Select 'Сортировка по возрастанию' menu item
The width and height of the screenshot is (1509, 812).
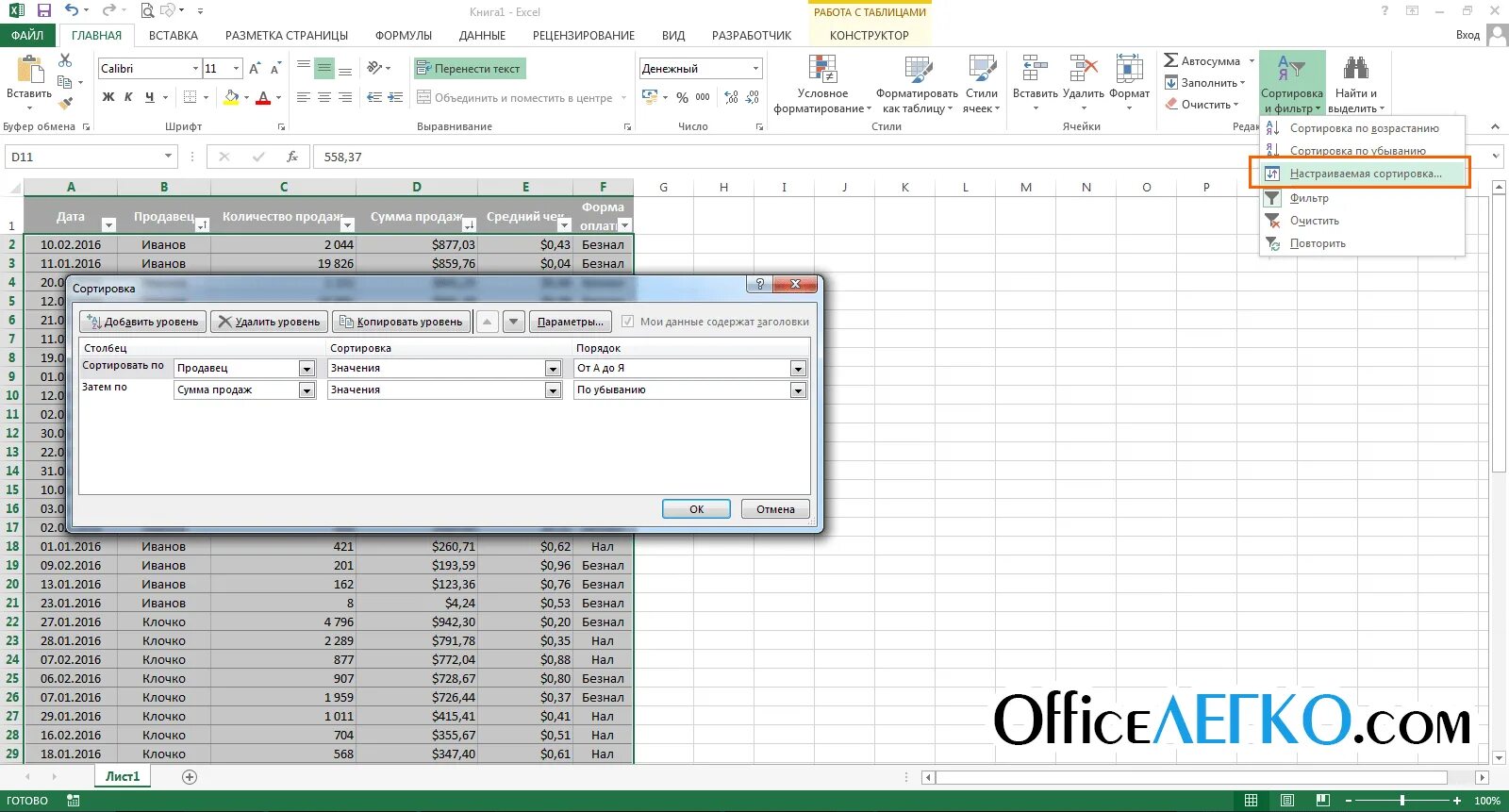point(1360,128)
